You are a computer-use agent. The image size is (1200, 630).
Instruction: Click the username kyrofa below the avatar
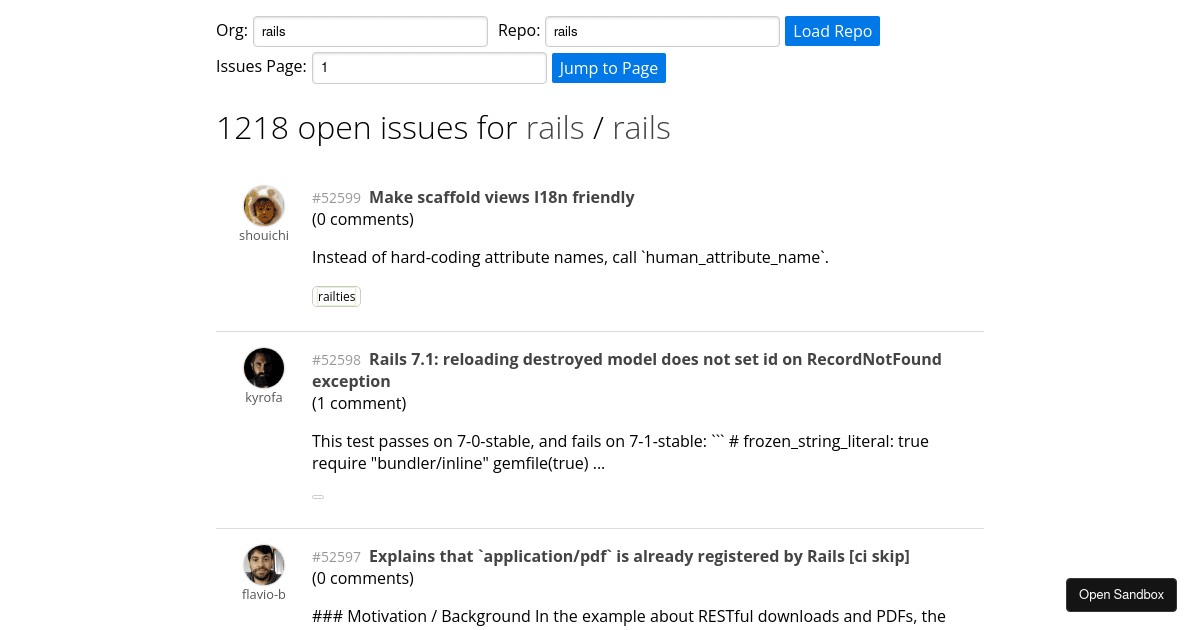pos(263,397)
